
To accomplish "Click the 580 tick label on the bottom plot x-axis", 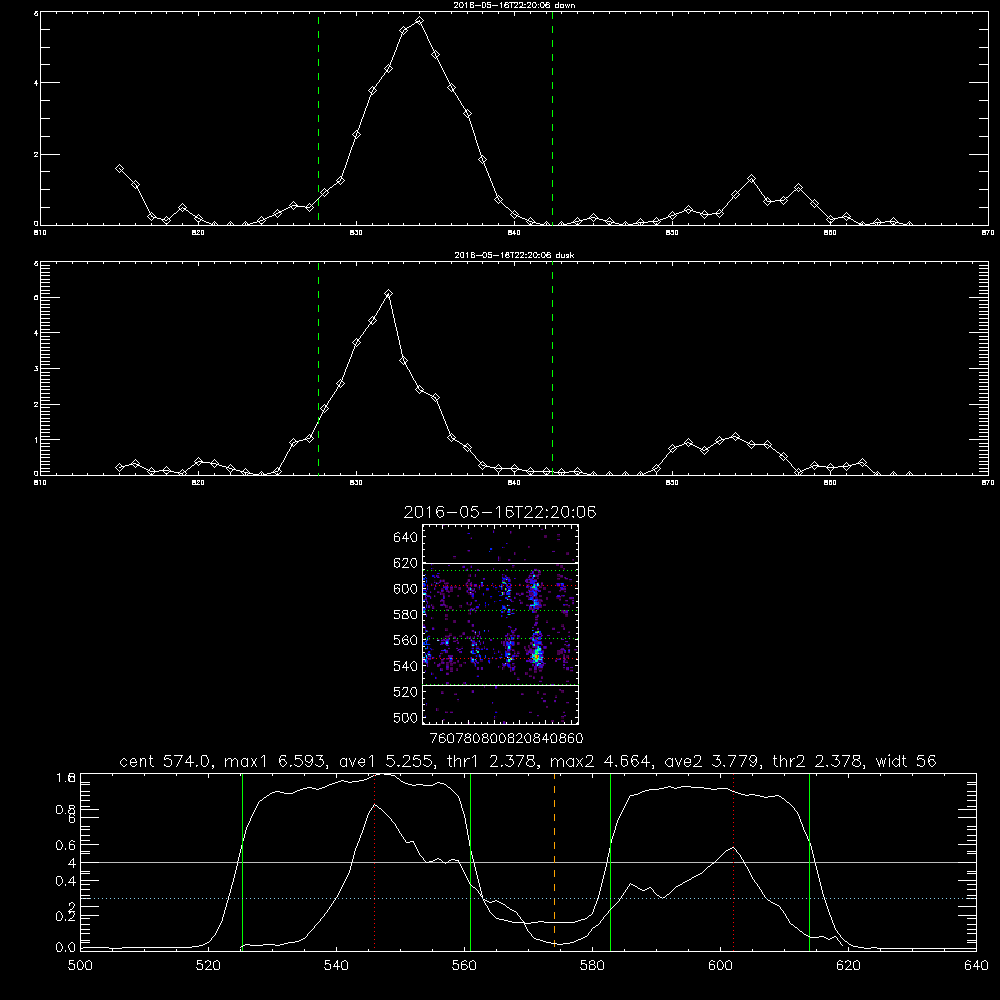I will point(592,966).
